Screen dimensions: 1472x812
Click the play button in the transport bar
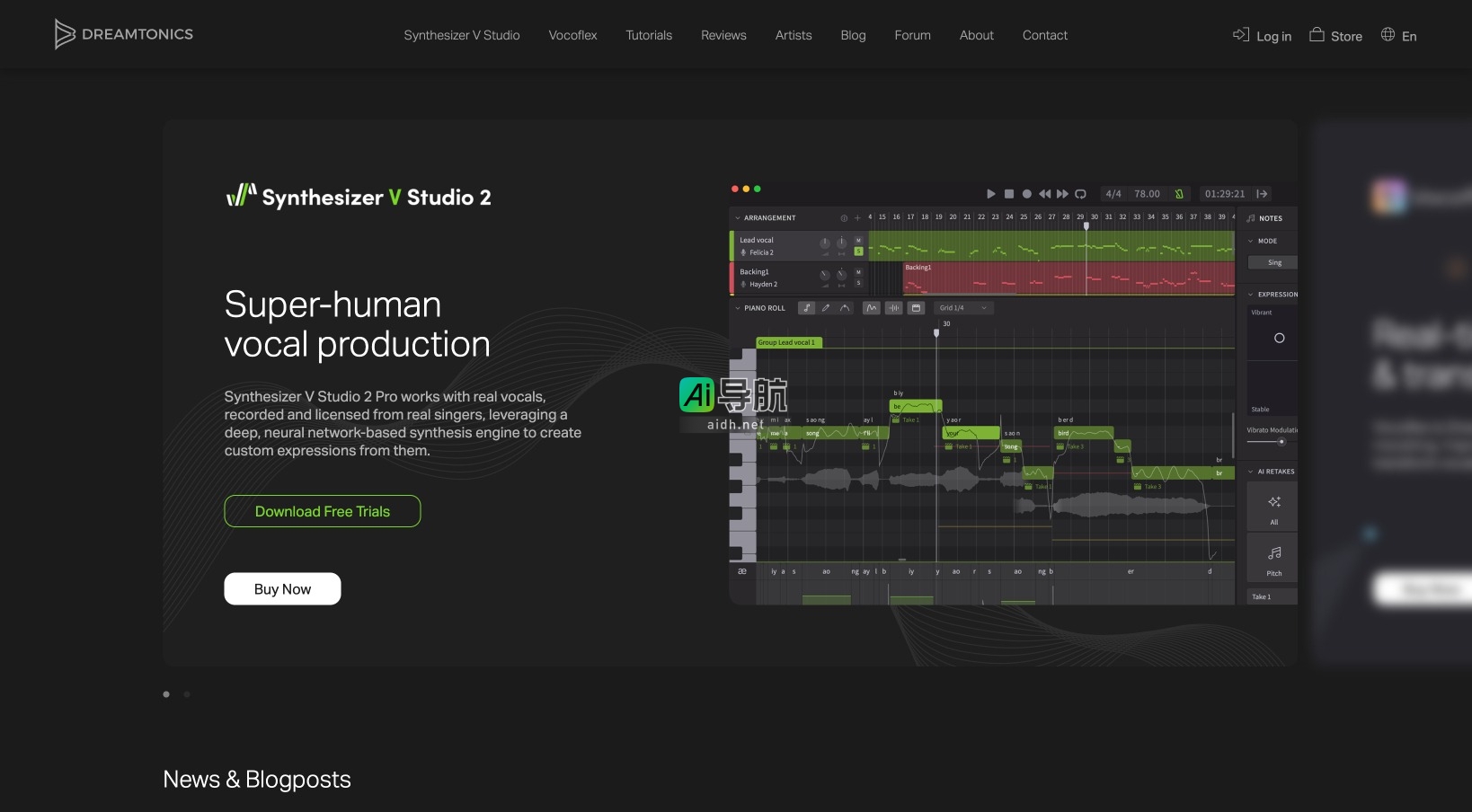point(990,194)
